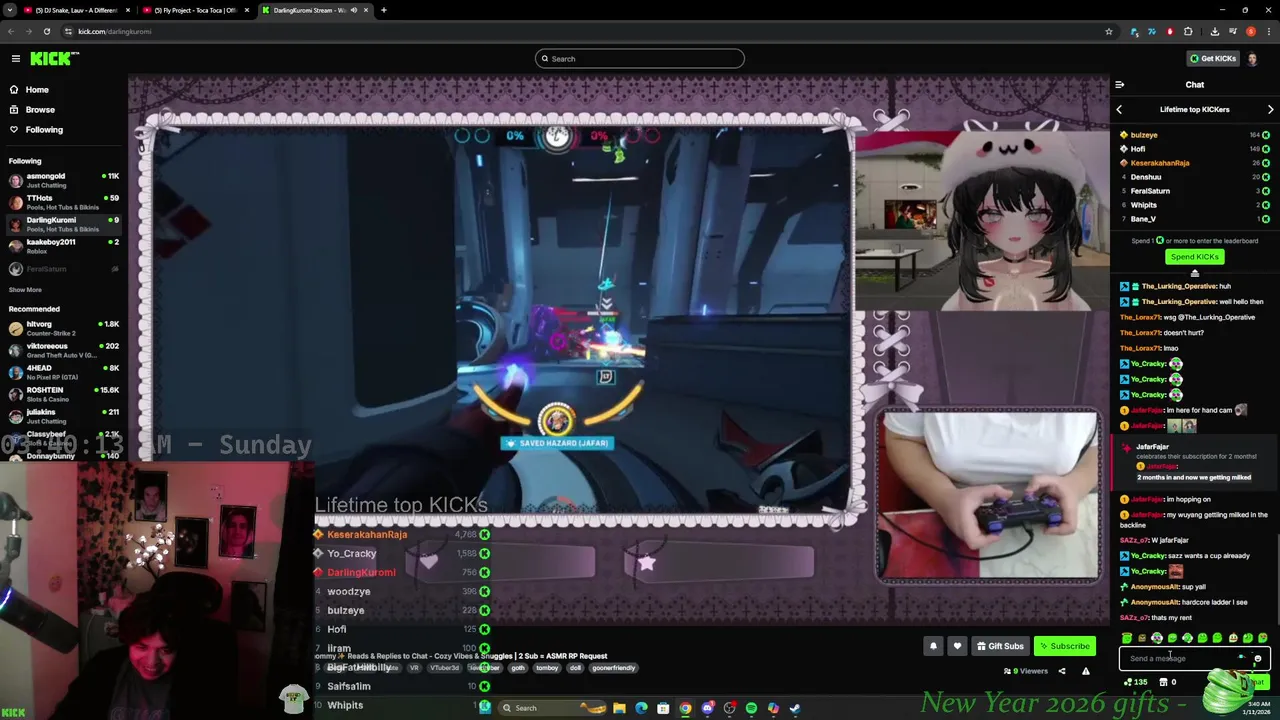The height and width of the screenshot is (720, 1280).
Task: Click bulzeye in leaderboard
Action: pyautogui.click(x=1144, y=135)
